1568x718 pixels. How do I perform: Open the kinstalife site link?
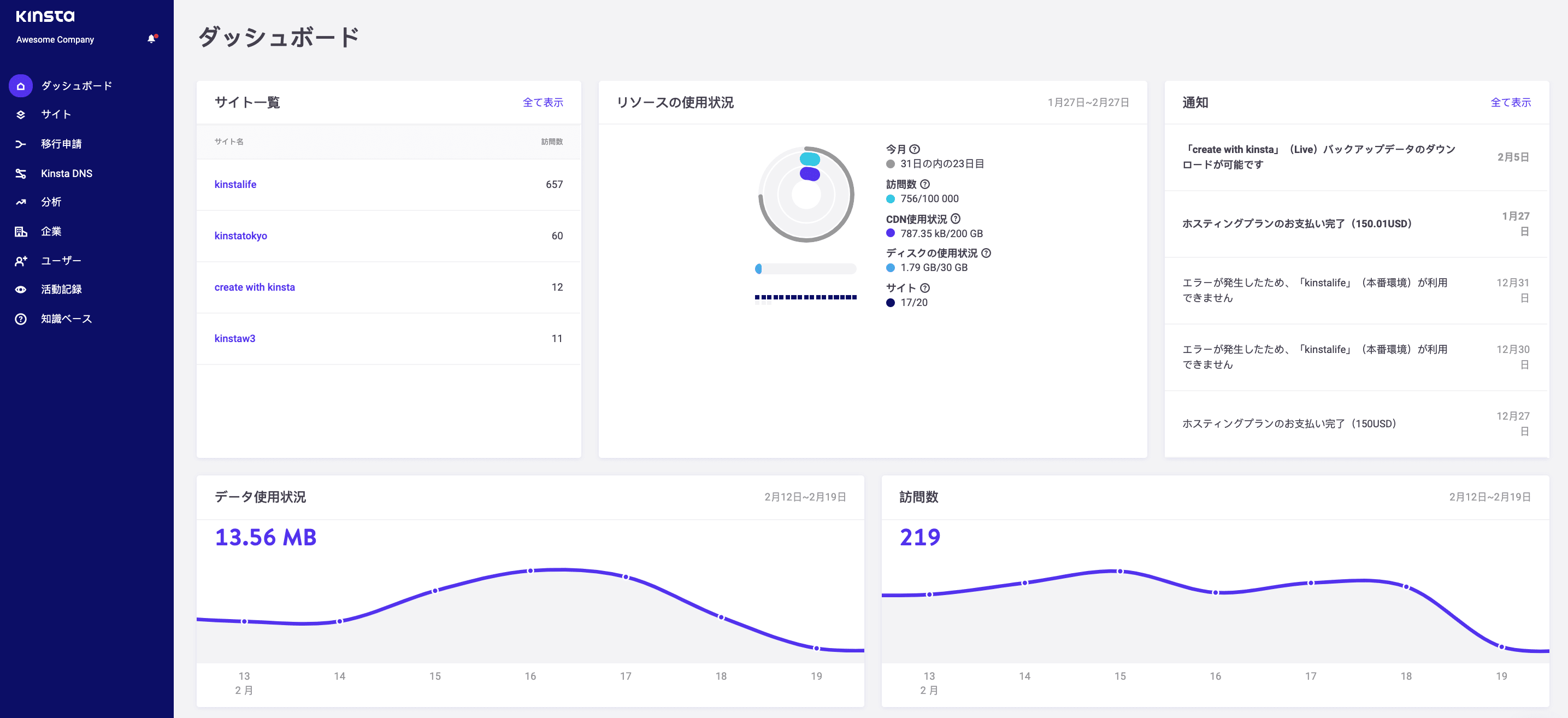click(x=235, y=184)
